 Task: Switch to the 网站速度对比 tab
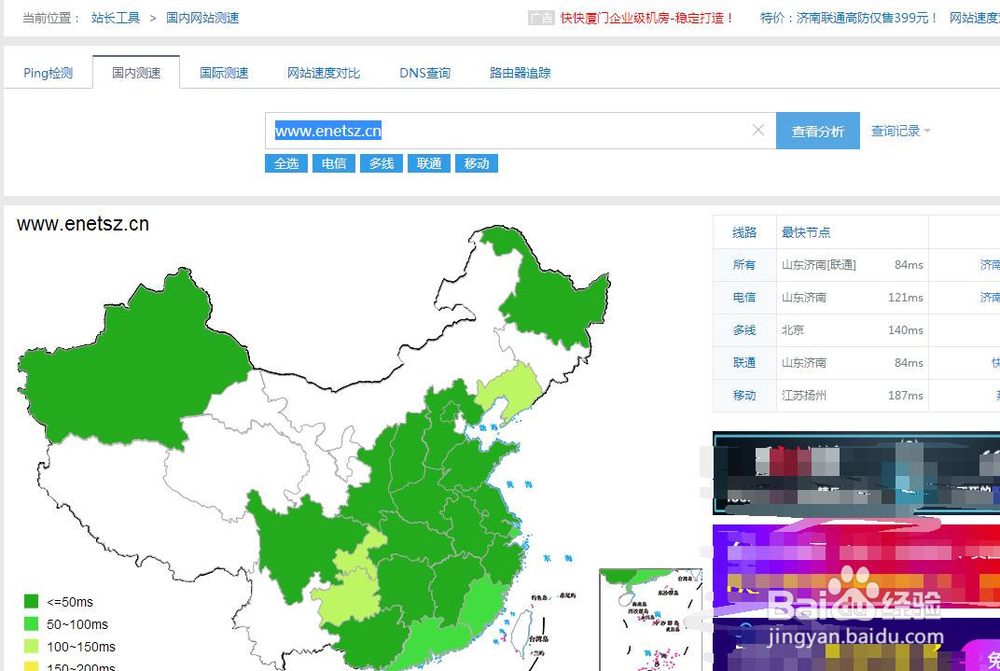(x=323, y=72)
